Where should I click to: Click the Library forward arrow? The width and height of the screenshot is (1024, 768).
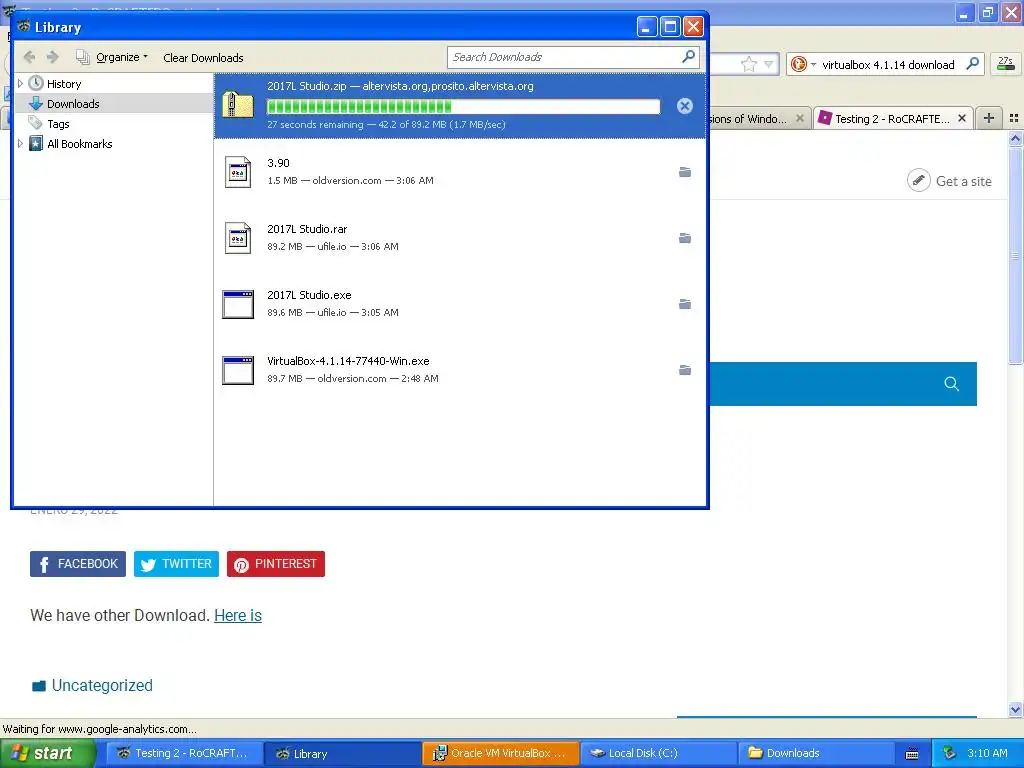point(52,57)
